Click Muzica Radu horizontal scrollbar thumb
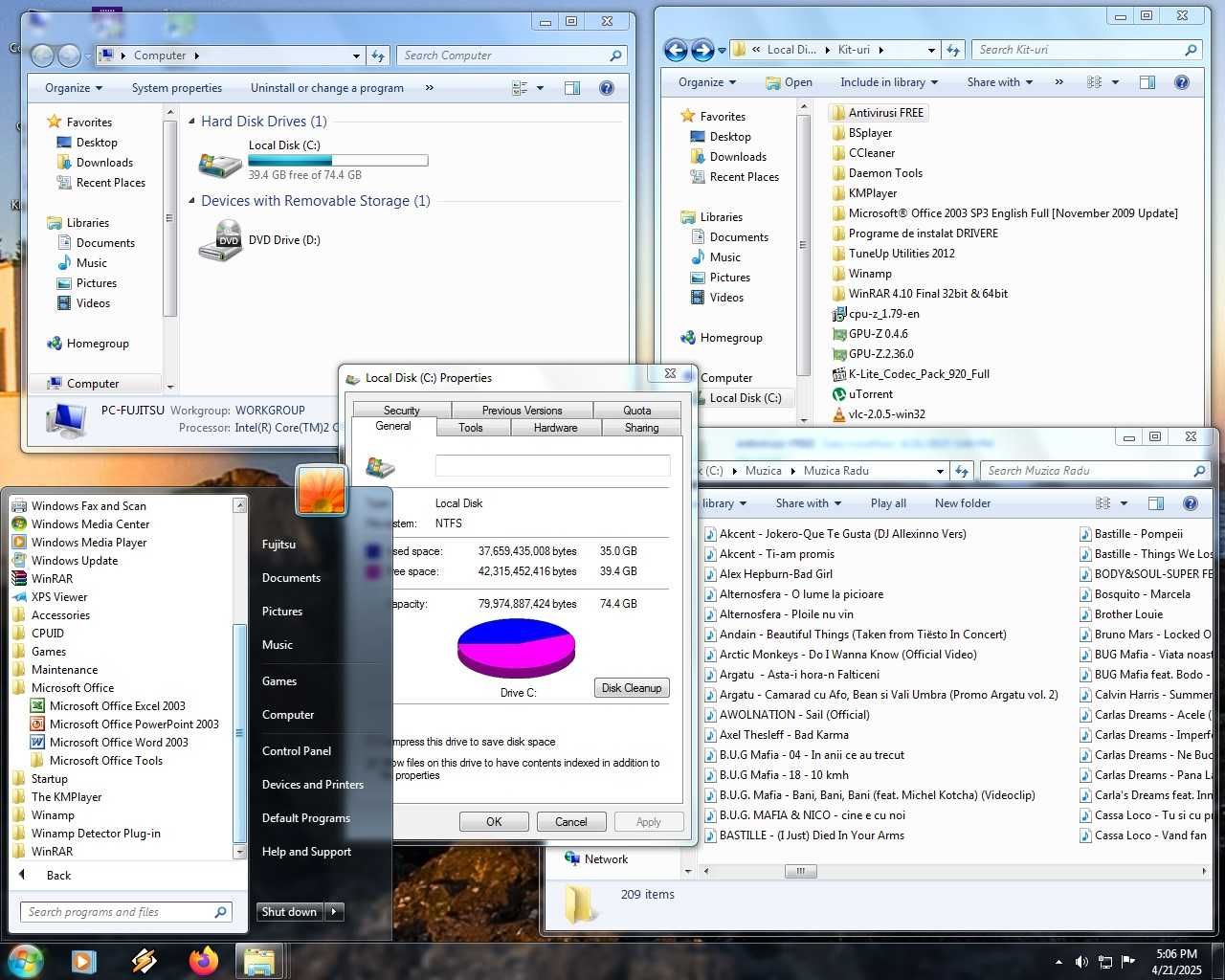 (x=800, y=871)
